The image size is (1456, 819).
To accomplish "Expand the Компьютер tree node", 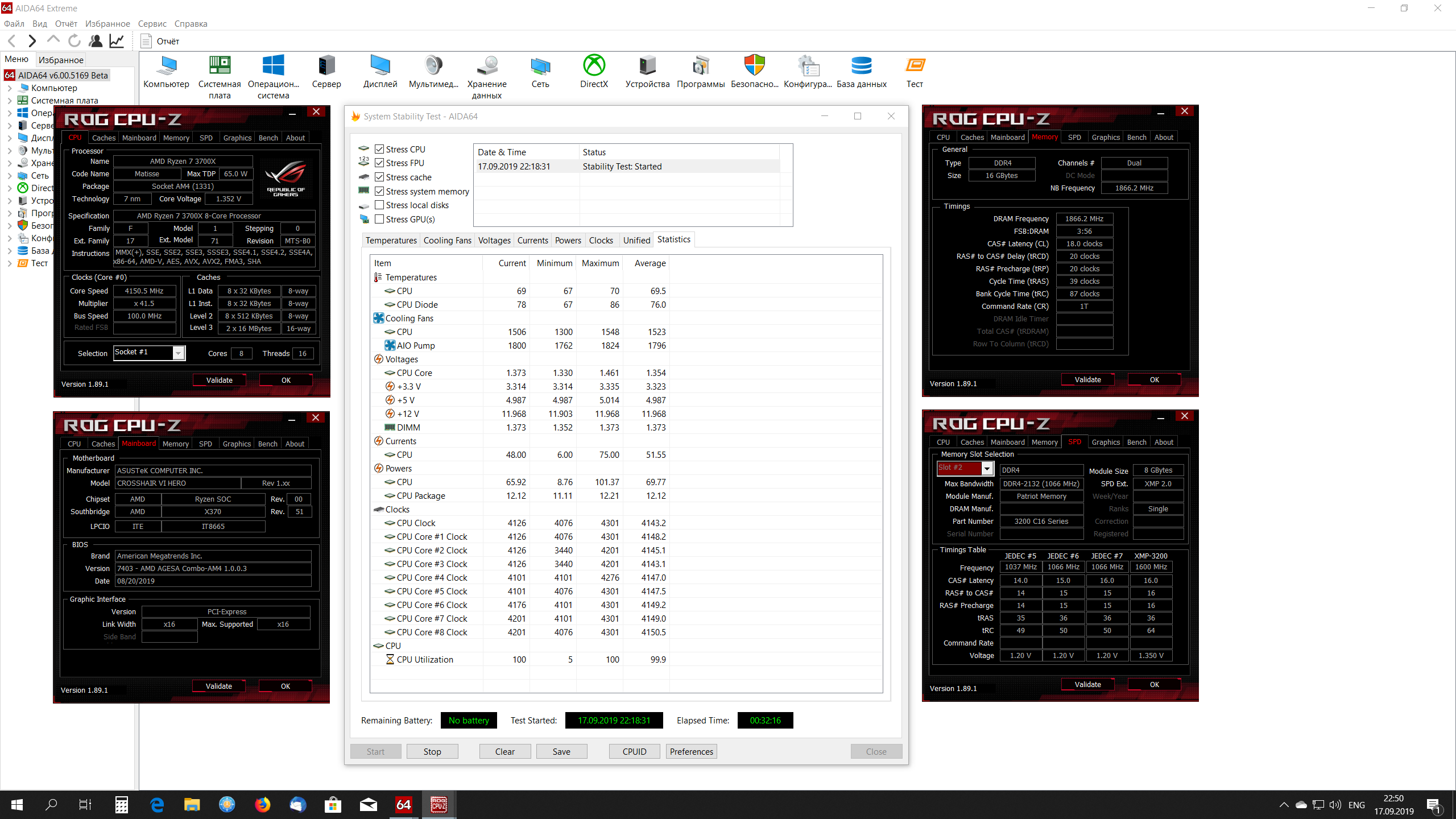I will tap(10, 88).
